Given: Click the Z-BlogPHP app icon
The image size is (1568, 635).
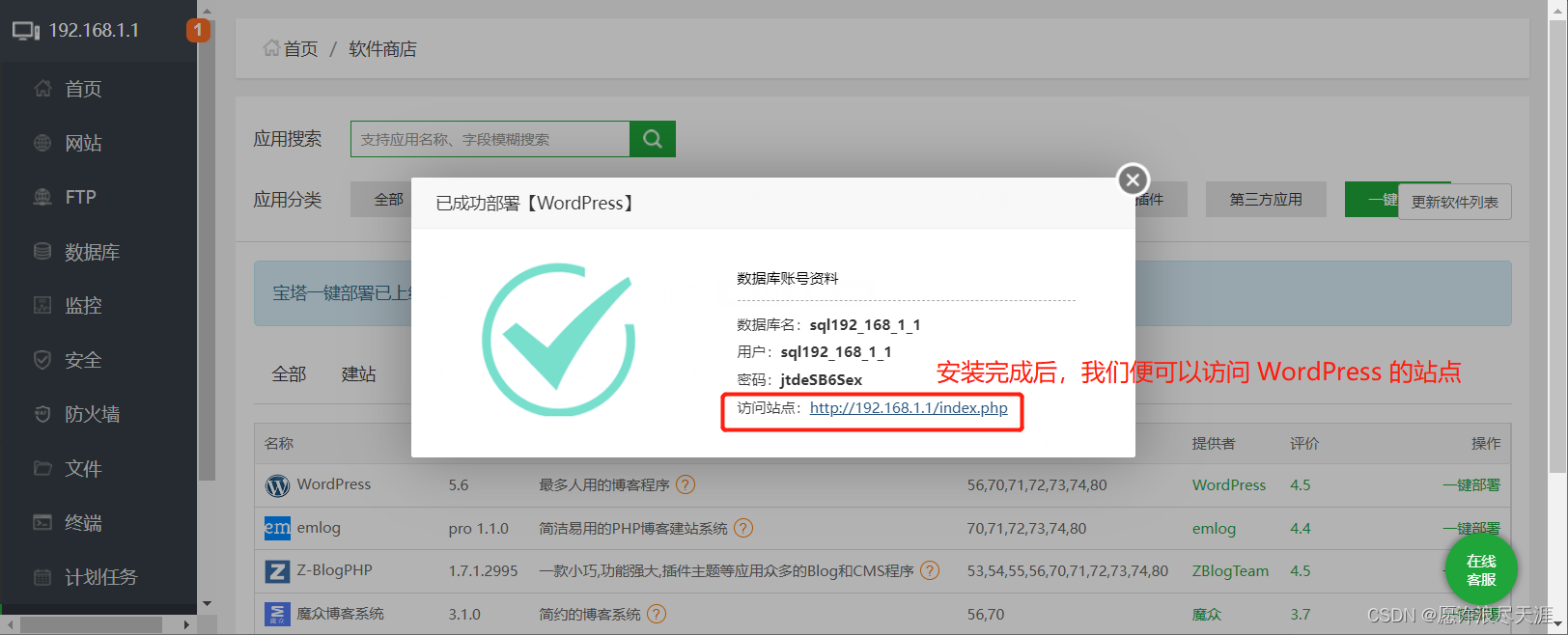Looking at the screenshot, I should 277,571.
